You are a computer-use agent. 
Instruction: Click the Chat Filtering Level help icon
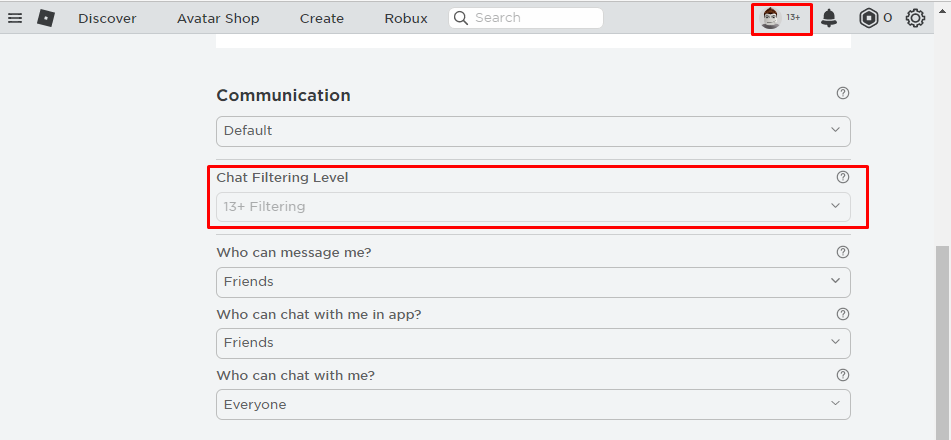pyautogui.click(x=842, y=177)
